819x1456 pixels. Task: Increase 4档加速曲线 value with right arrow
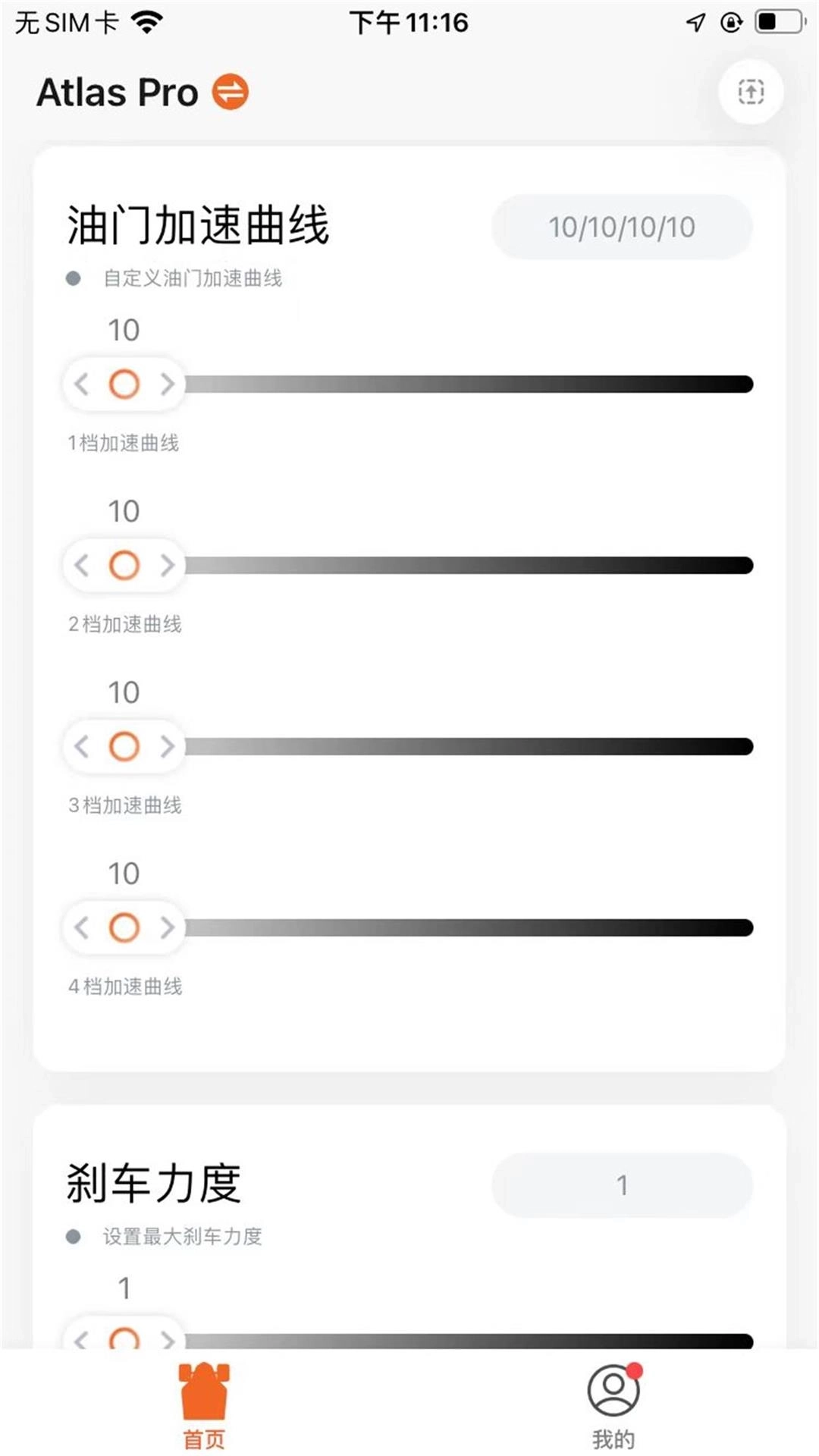click(168, 927)
